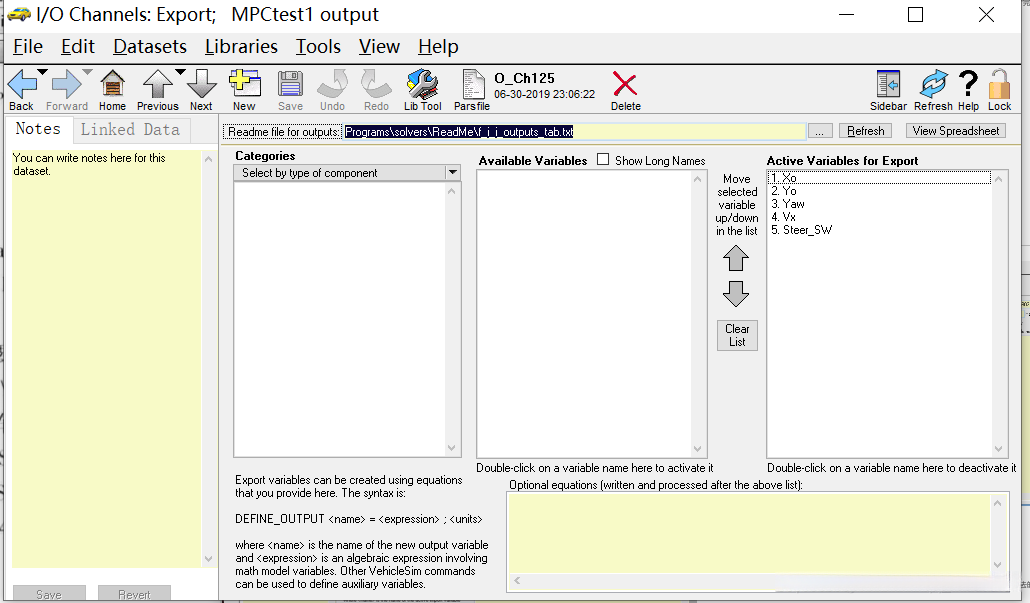Open the Datasets menu

pyautogui.click(x=150, y=47)
